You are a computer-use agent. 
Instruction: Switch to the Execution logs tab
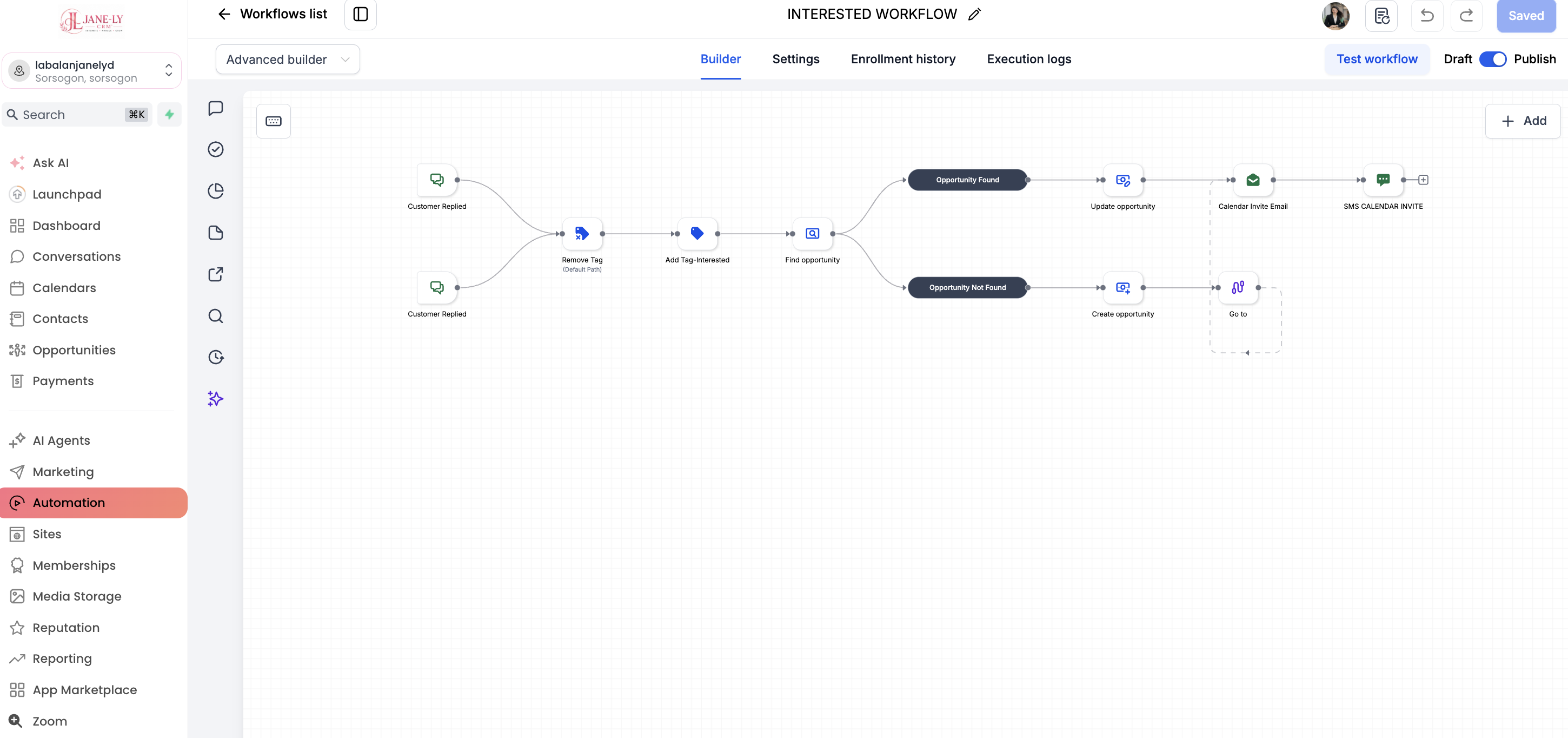1029,59
